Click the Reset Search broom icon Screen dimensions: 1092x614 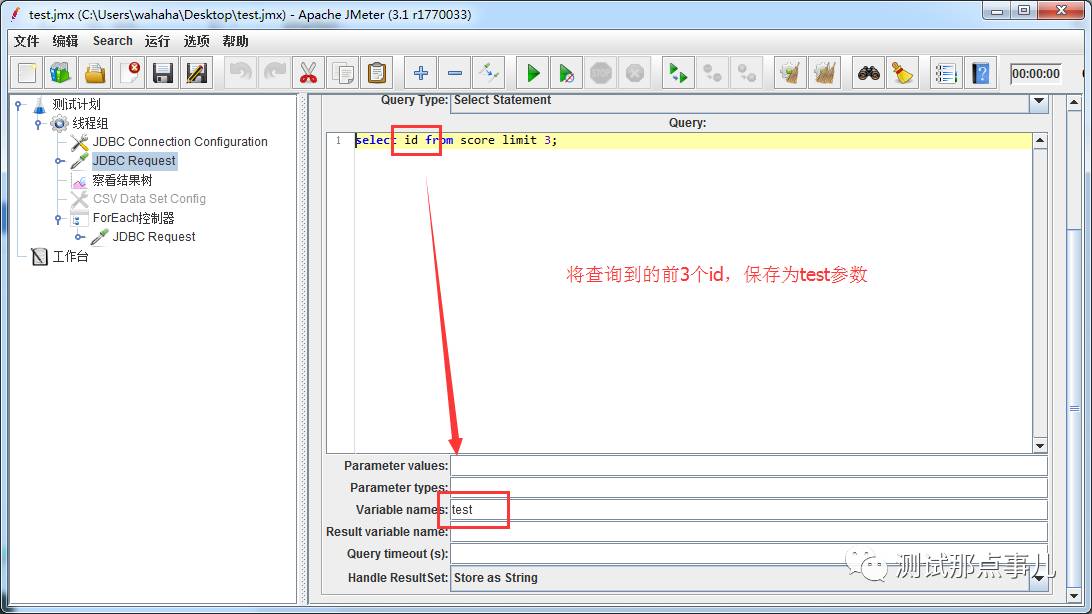(903, 72)
